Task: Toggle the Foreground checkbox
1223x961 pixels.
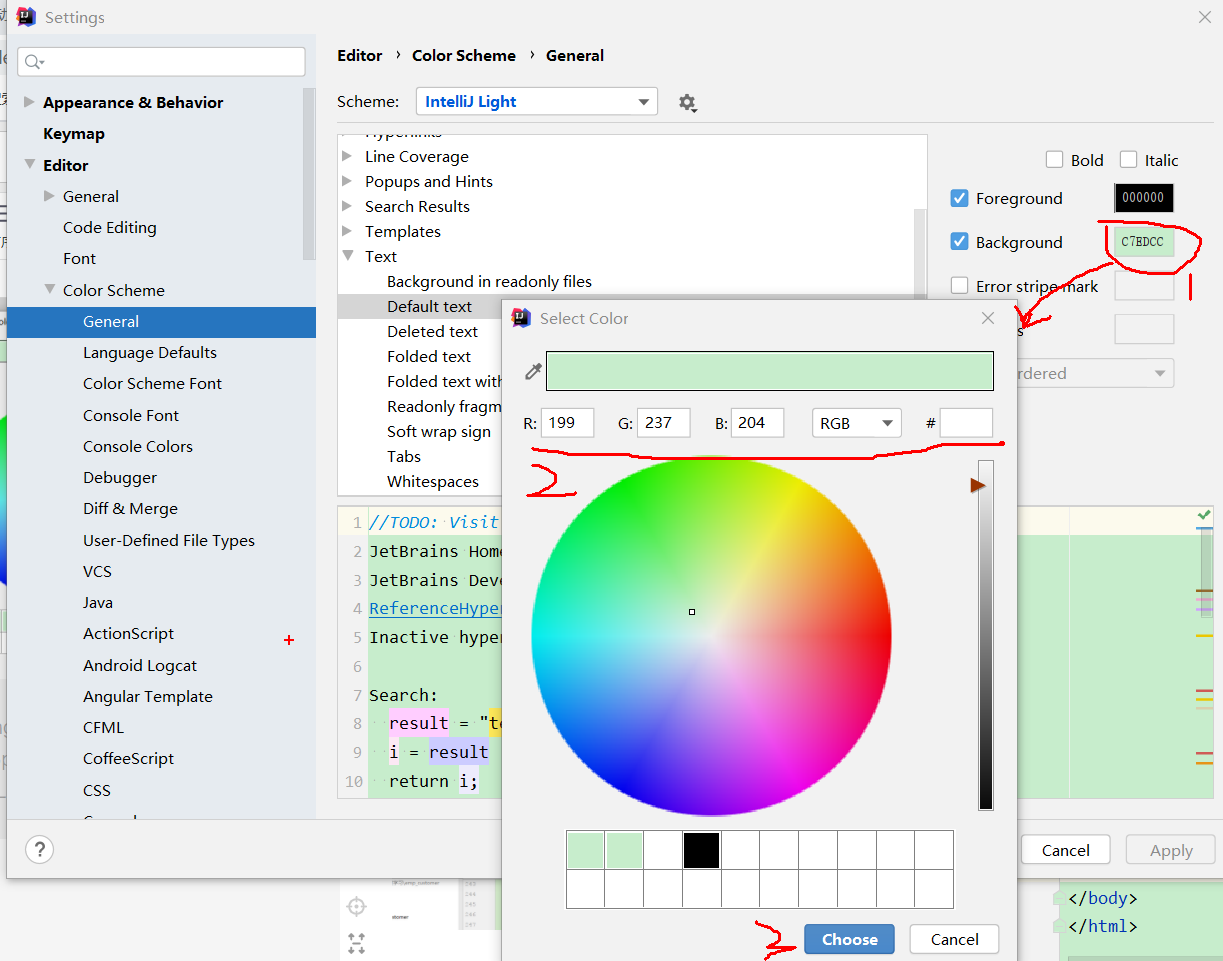Action: point(960,198)
